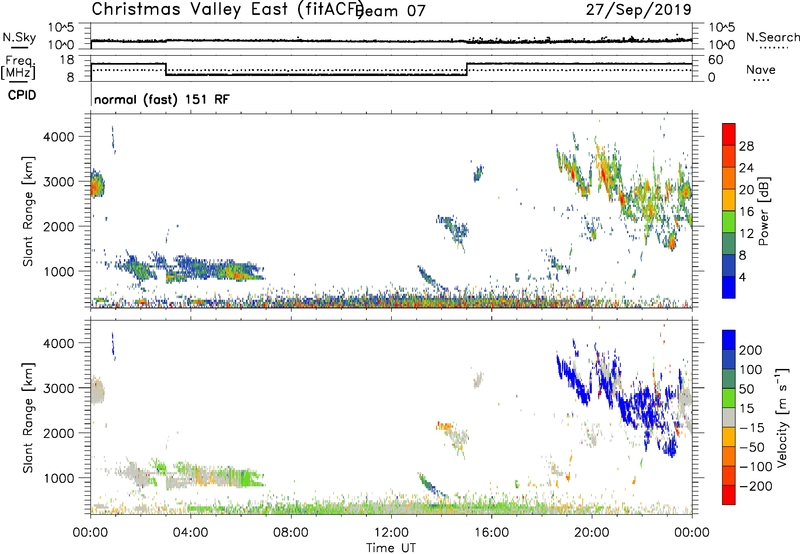The height and width of the screenshot is (554, 800).
Task: Click "3000" tick on the velocity panel axis
Action: click(59, 388)
